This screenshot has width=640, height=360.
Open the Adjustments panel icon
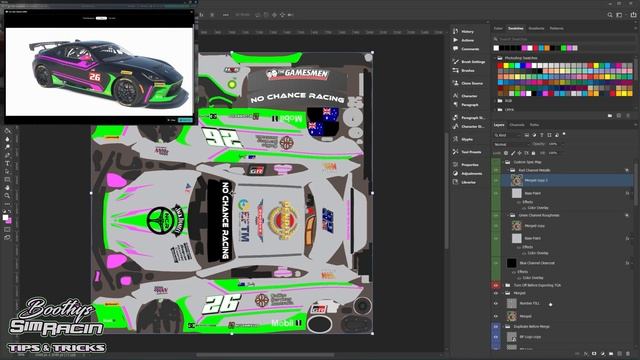(x=456, y=173)
